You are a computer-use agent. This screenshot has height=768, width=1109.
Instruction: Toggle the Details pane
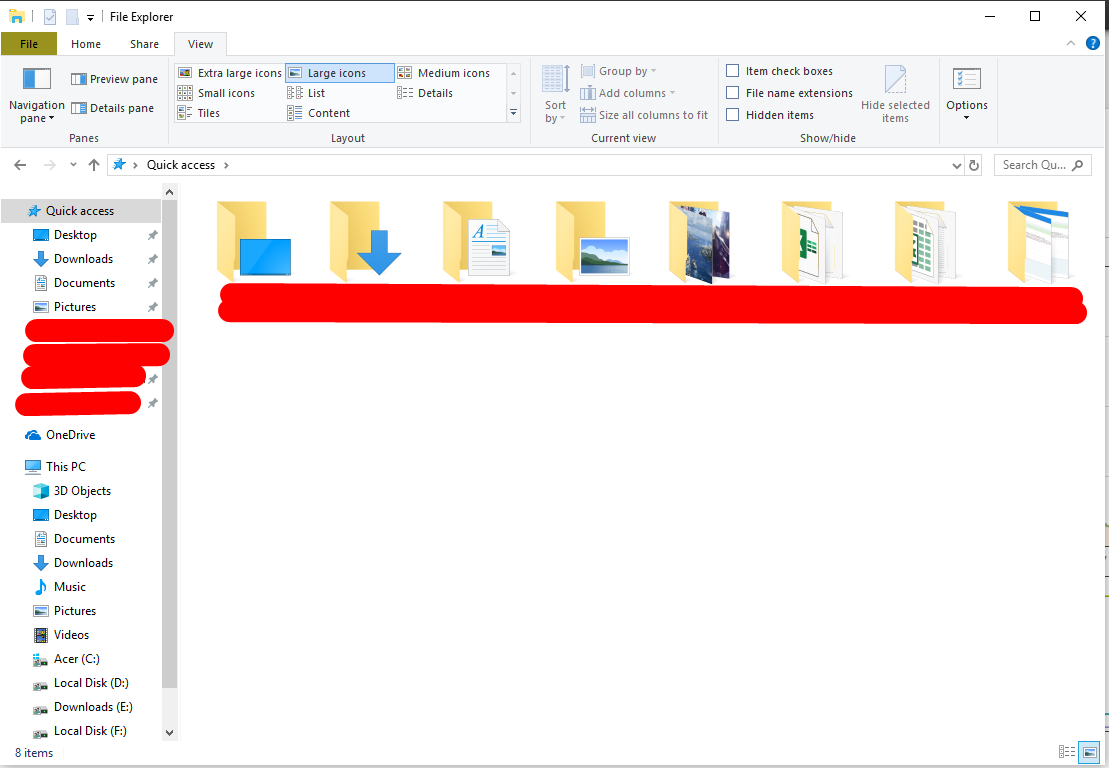point(113,108)
